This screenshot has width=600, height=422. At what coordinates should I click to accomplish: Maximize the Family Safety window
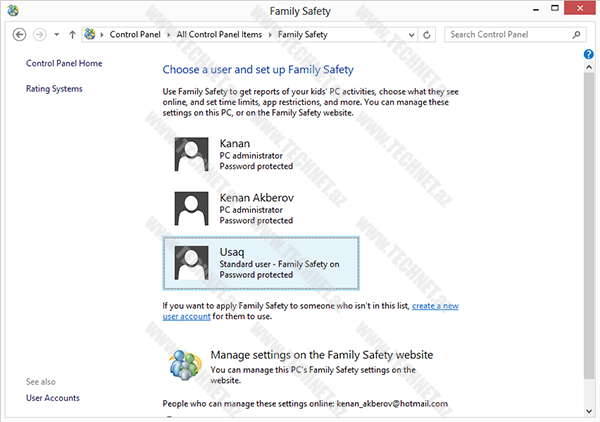tap(555, 8)
